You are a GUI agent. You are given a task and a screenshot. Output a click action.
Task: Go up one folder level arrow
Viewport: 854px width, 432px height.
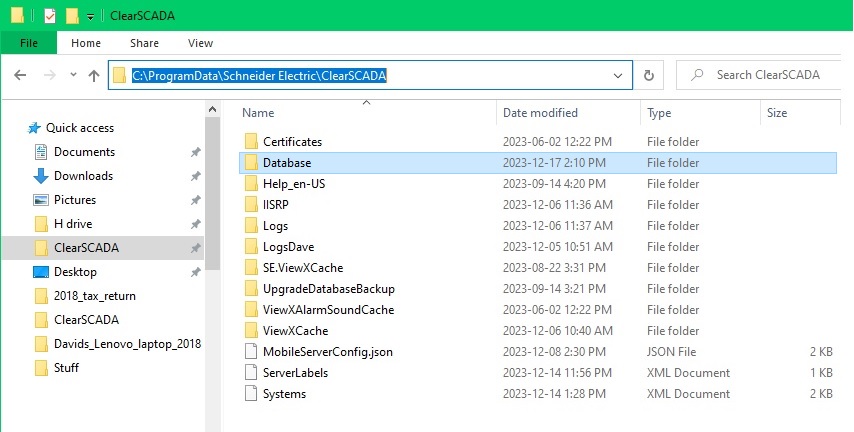(x=94, y=75)
